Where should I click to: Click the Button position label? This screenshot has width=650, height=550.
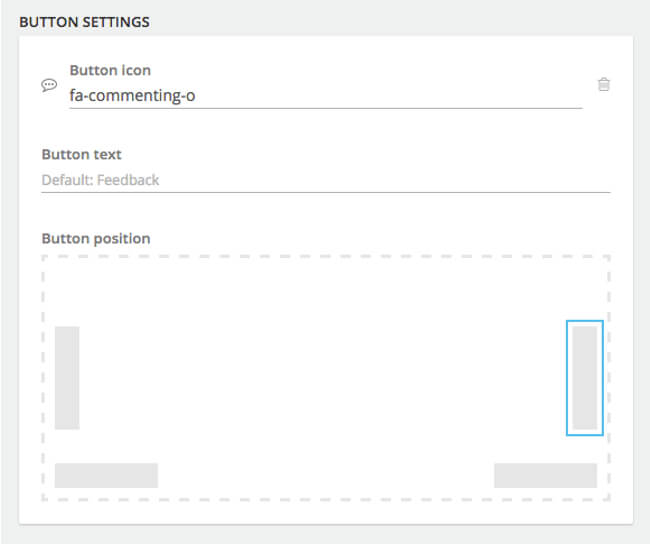point(96,238)
